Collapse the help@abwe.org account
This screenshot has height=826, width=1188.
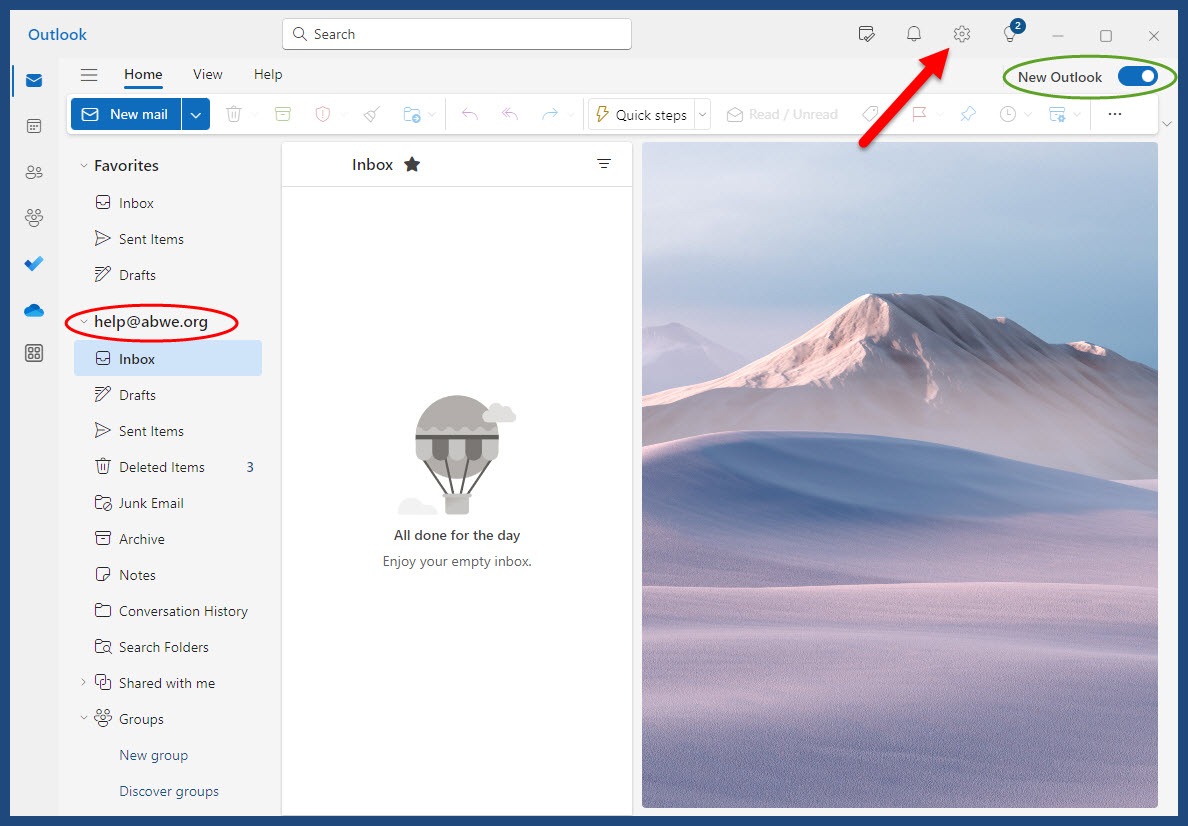(x=83, y=322)
